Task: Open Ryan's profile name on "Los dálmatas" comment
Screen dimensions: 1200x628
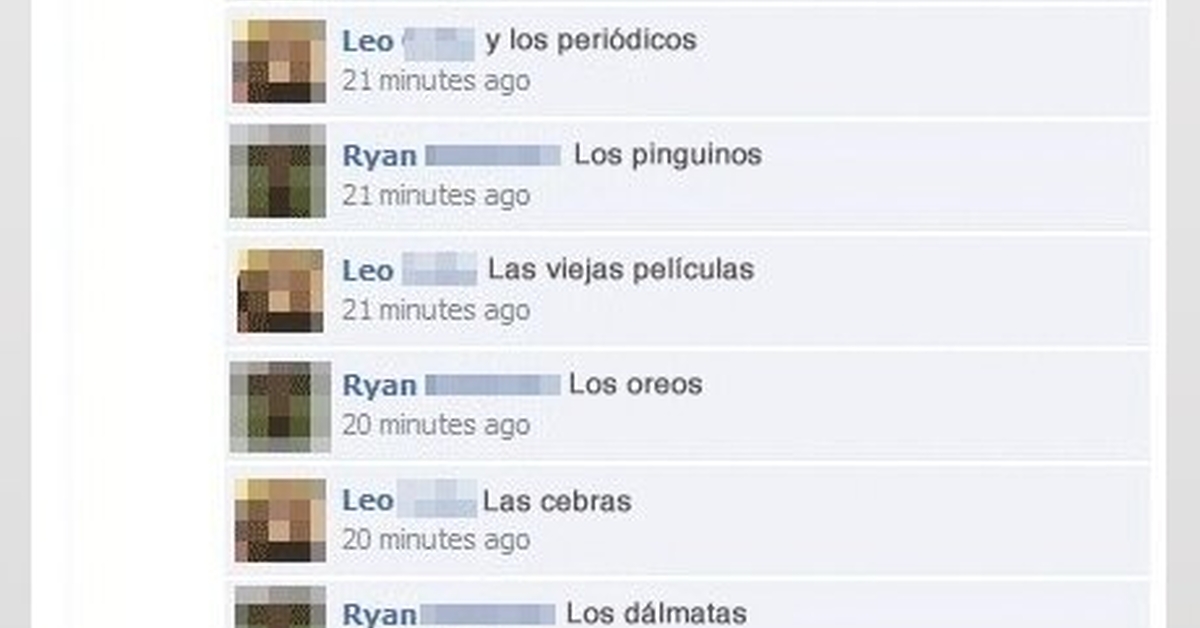Action: [x=449, y=614]
